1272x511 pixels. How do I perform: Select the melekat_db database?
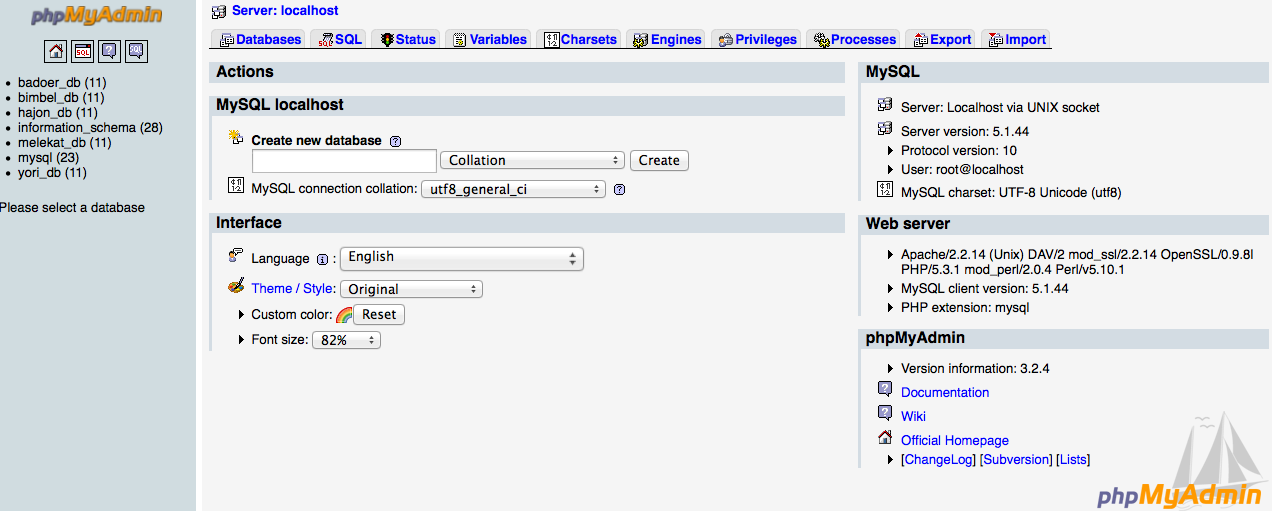(51, 143)
